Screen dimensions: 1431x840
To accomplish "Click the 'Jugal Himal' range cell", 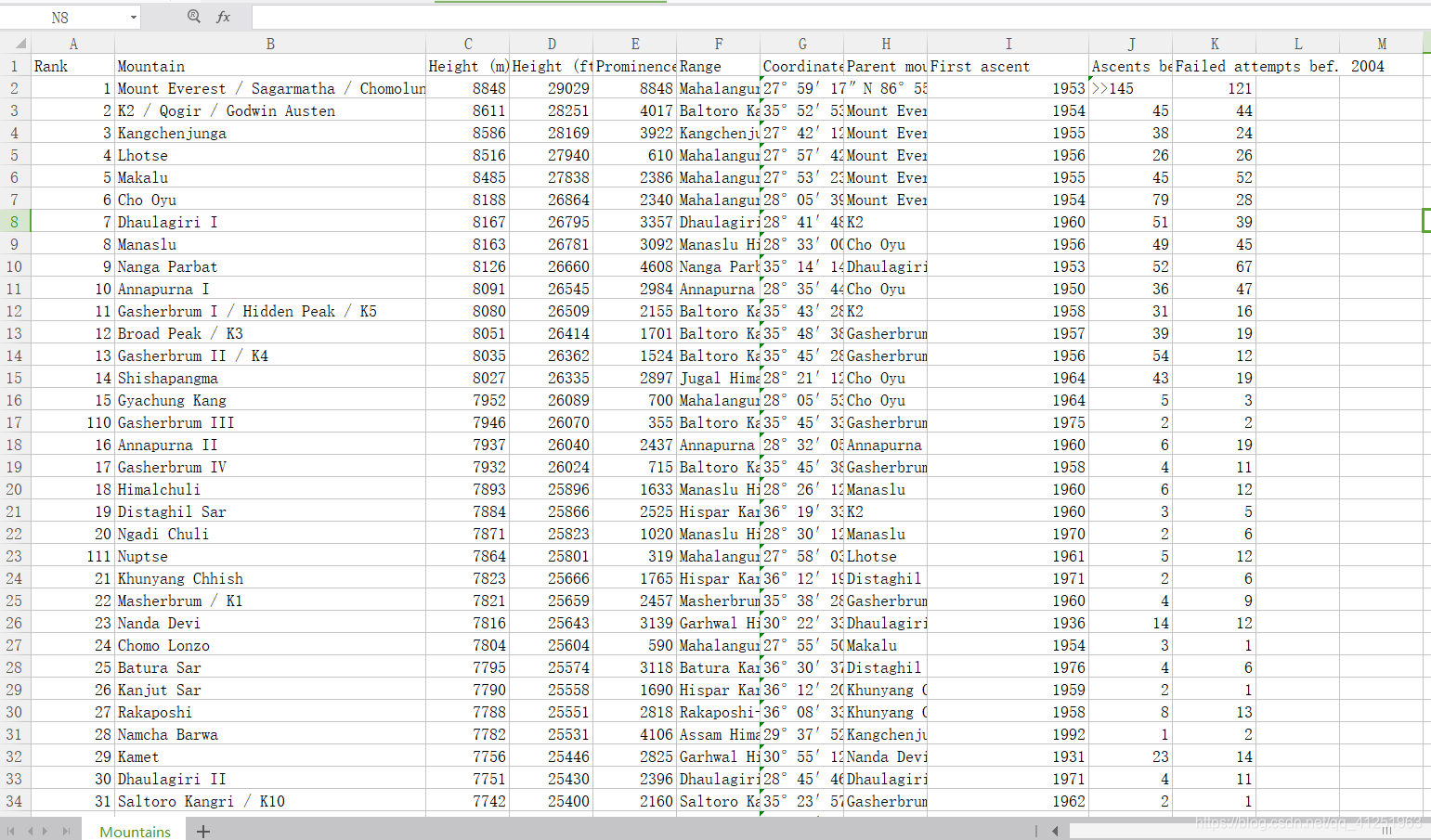I will (719, 378).
